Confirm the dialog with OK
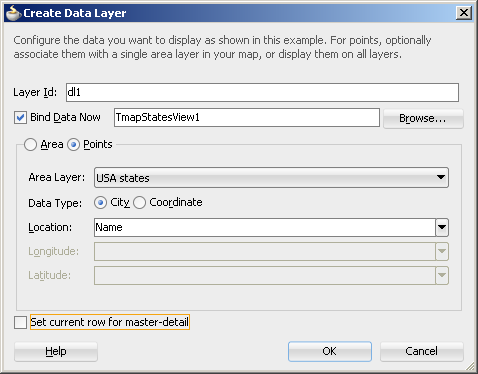 [330, 351]
